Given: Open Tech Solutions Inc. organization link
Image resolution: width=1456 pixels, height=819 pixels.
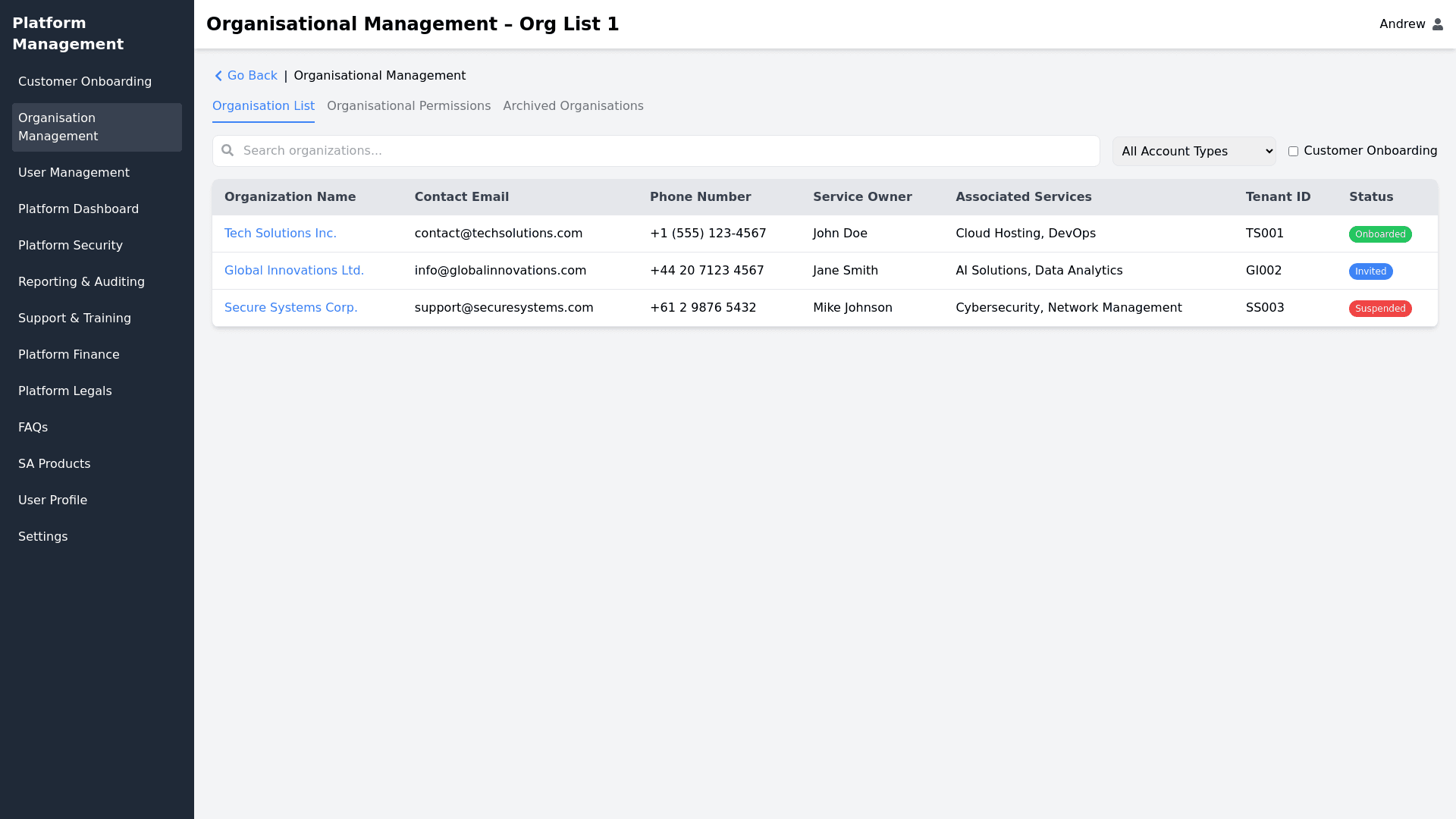Looking at the screenshot, I should pyautogui.click(x=280, y=234).
